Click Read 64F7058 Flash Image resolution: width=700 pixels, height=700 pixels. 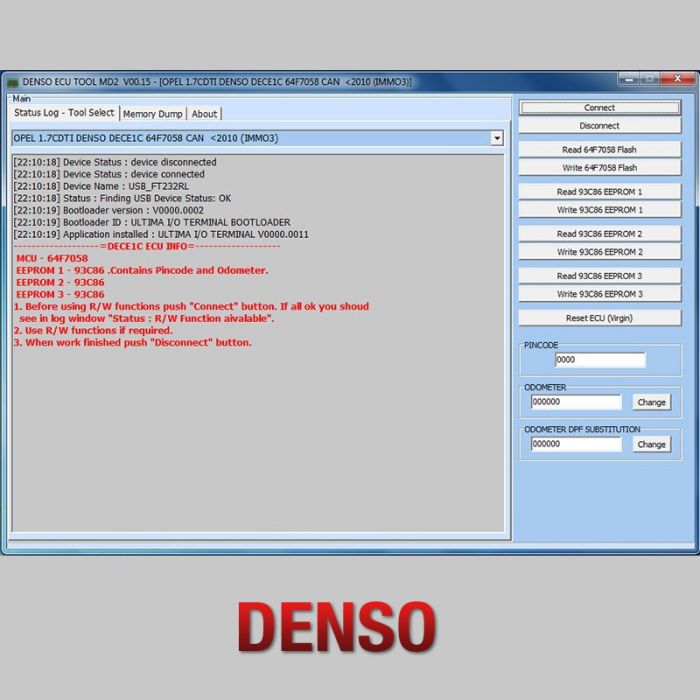tap(600, 150)
